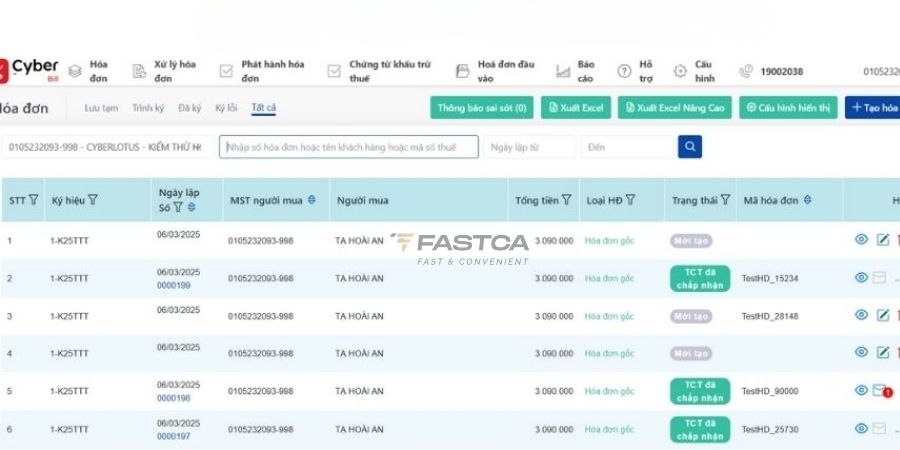The height and width of the screenshot is (450, 900).
Task: Focus the invoice number search field
Action: [x=348, y=147]
